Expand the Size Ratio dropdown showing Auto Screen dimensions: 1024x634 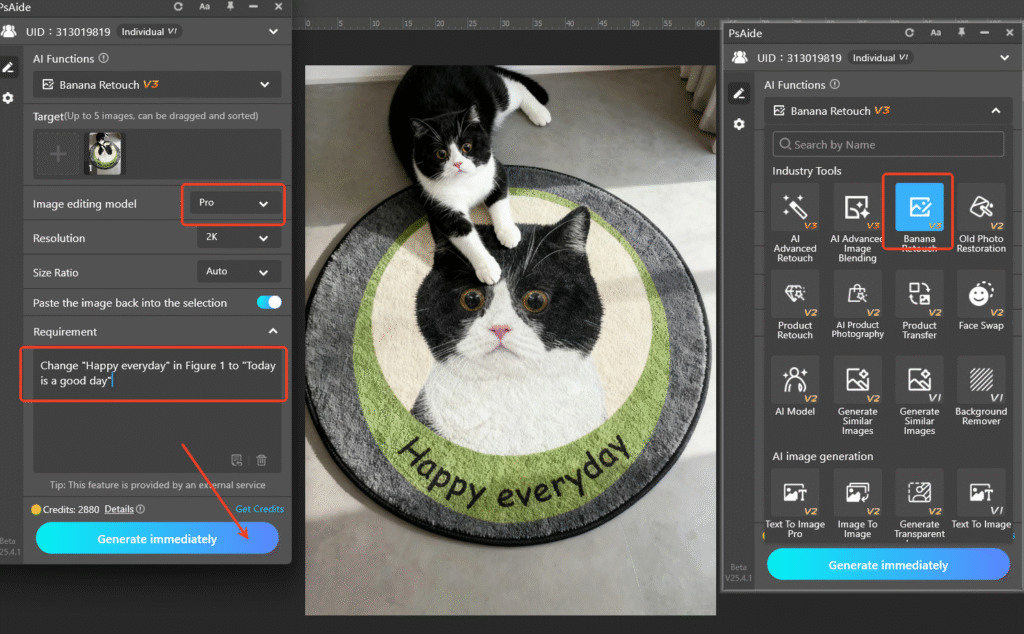[238, 272]
